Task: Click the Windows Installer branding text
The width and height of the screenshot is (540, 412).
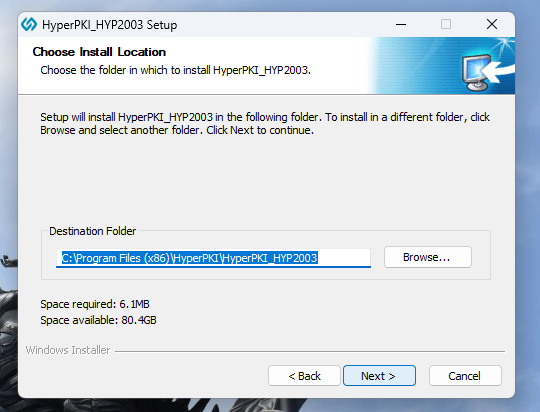Action: click(68, 350)
